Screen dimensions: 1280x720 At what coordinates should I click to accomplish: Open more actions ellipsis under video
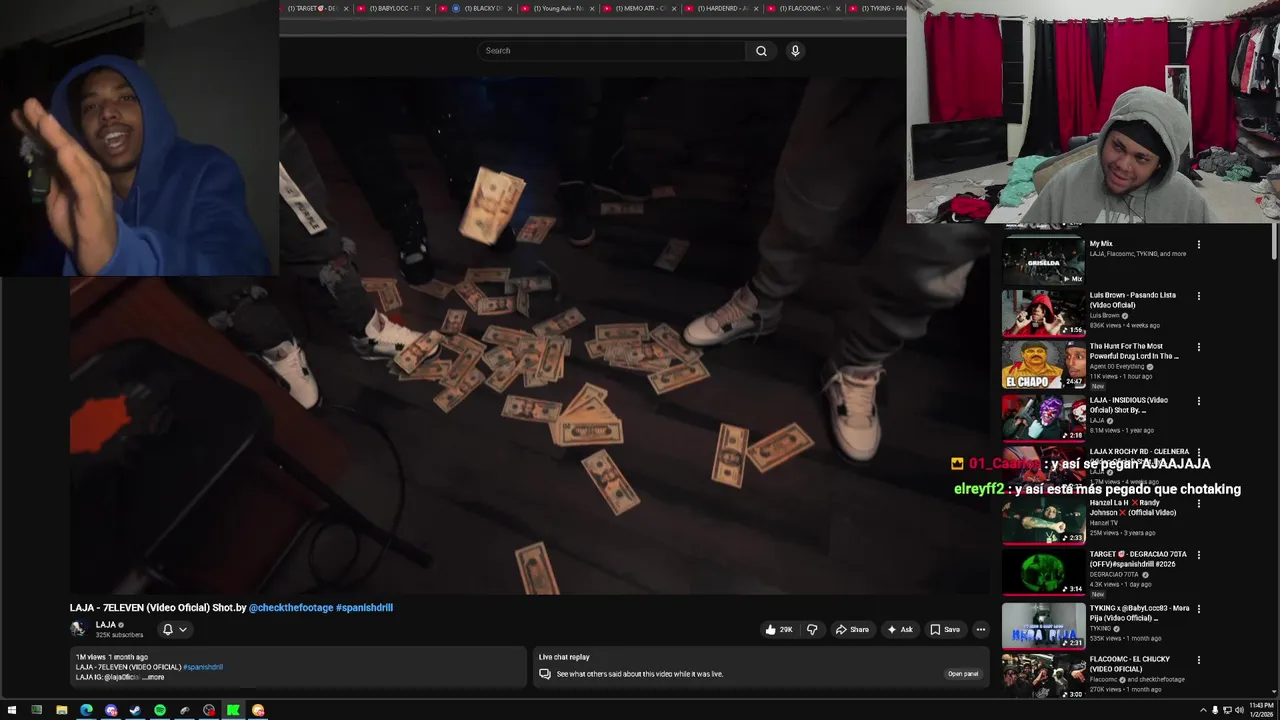pos(981,629)
